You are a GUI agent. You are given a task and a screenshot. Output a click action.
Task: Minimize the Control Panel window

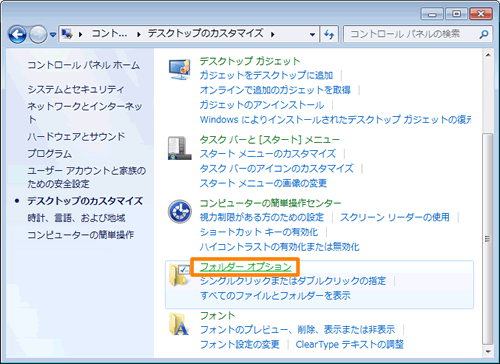pyautogui.click(x=432, y=14)
